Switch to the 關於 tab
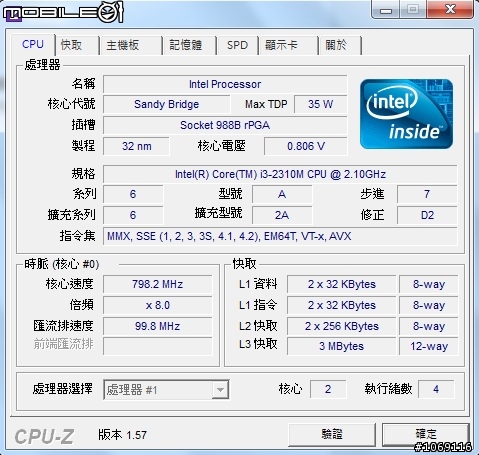The width and height of the screenshot is (479, 455). point(340,45)
